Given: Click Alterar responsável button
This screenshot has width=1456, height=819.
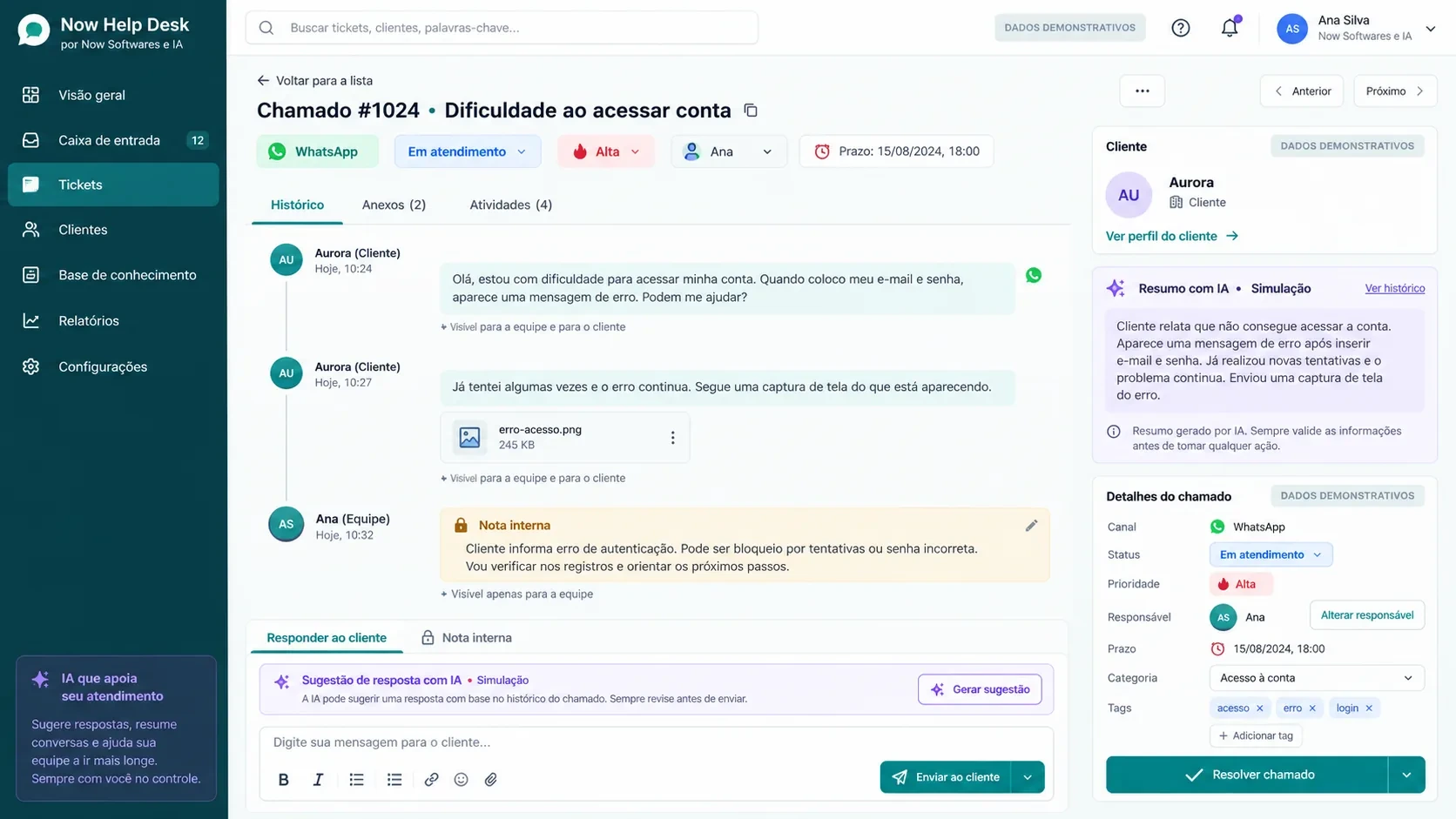Looking at the screenshot, I should pyautogui.click(x=1367, y=615).
